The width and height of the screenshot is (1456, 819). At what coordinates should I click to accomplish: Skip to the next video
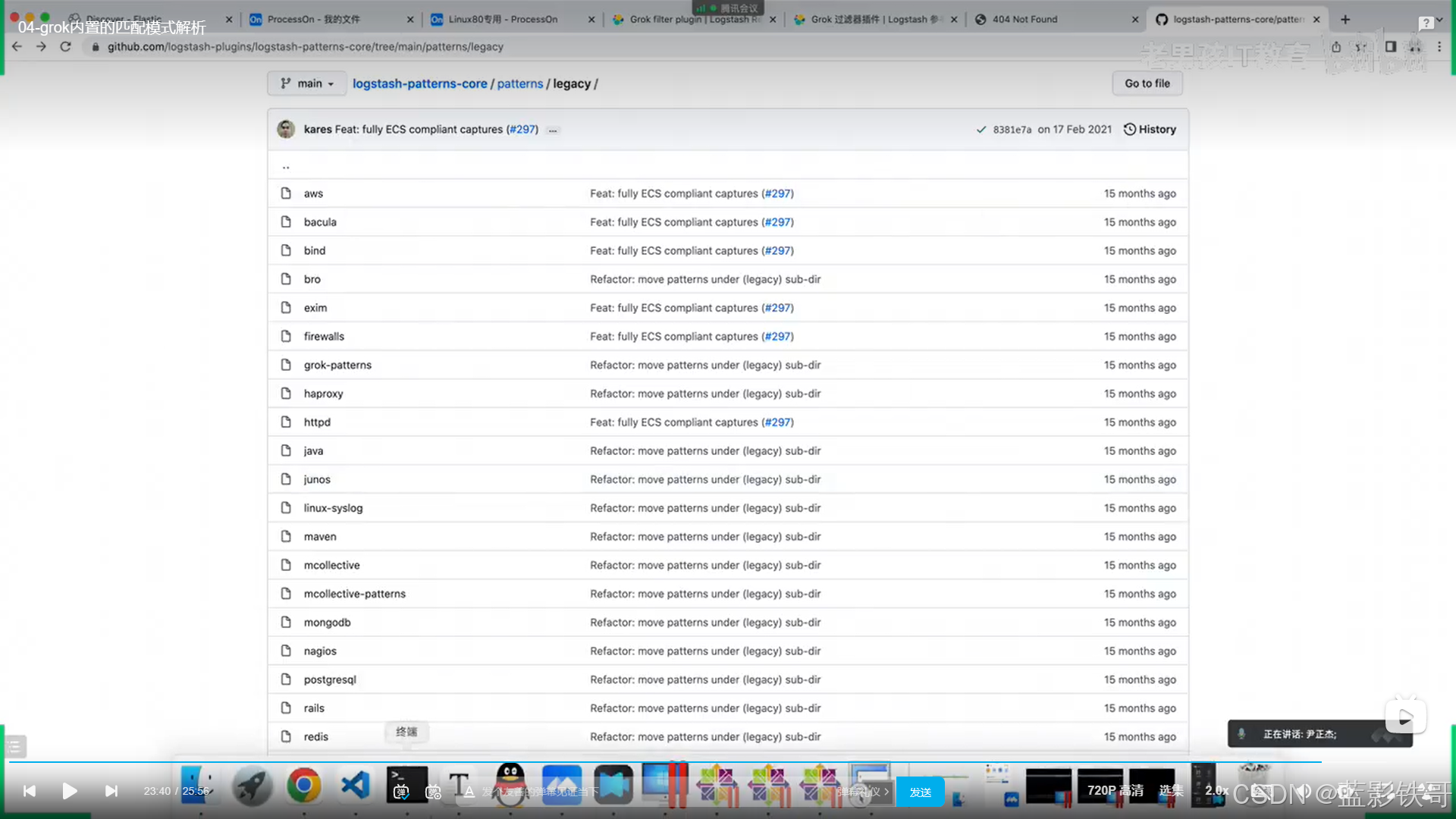[x=111, y=791]
